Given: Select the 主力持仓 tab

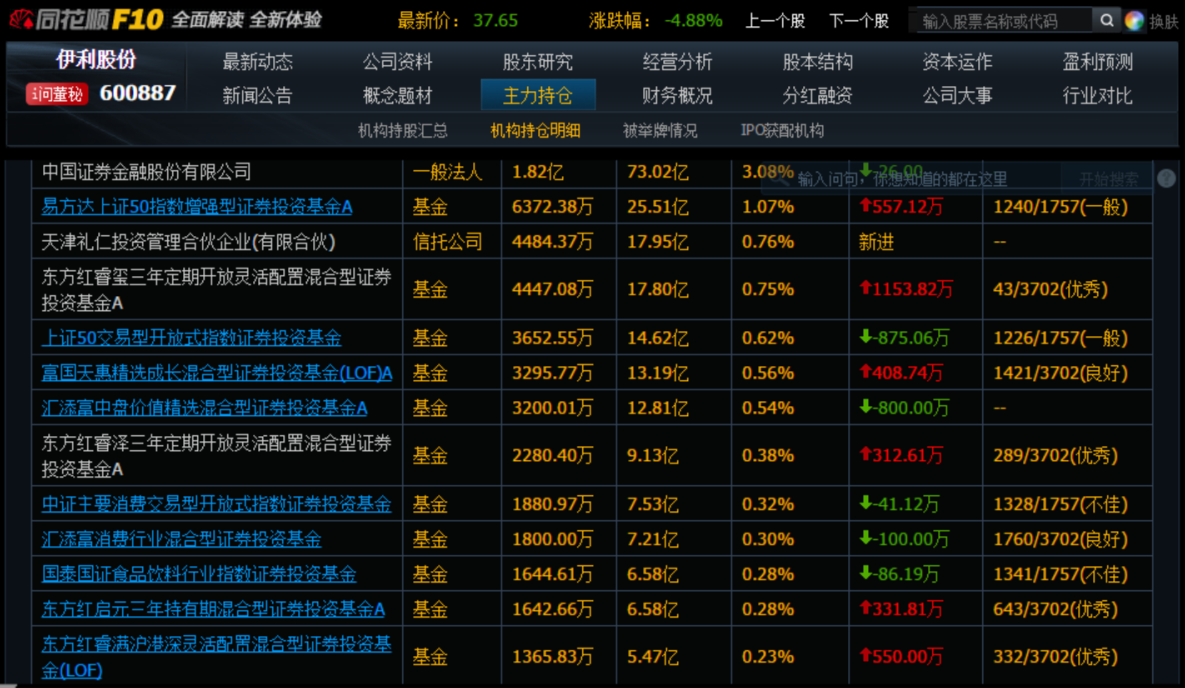Looking at the screenshot, I should (538, 95).
